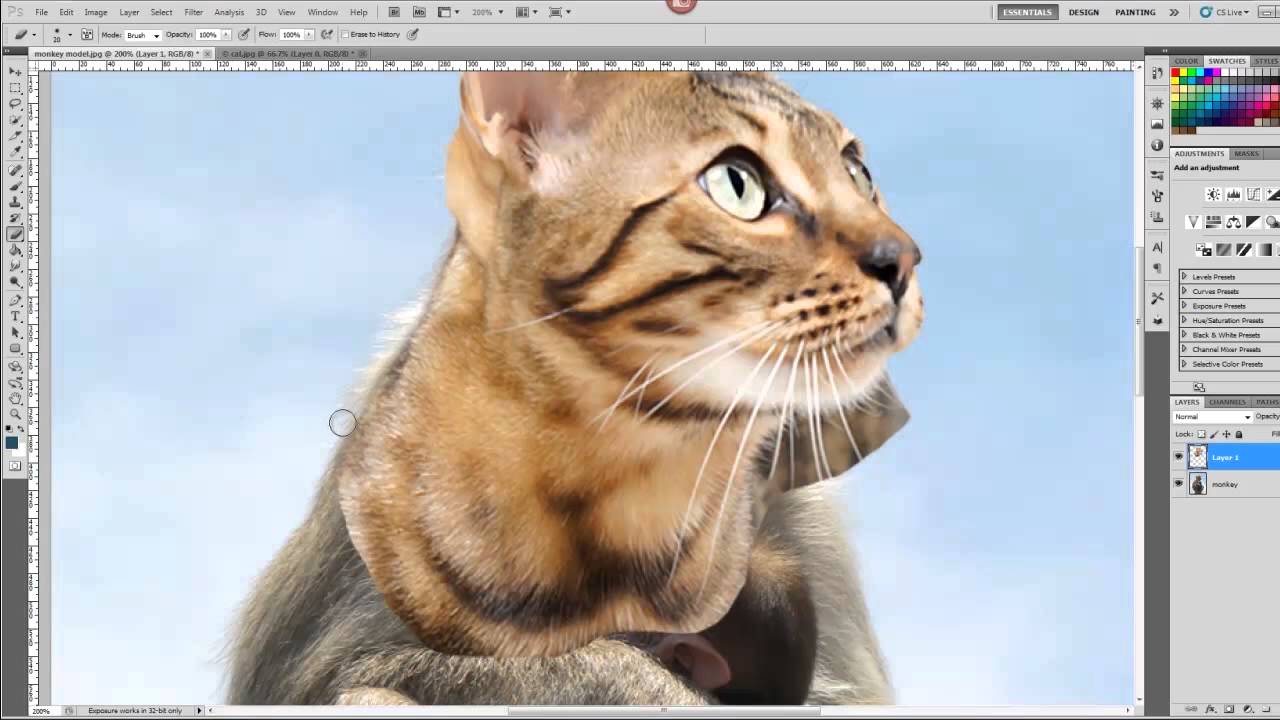Image resolution: width=1280 pixels, height=720 pixels.
Task: Switch to the Channels tab
Action: coord(1227,402)
